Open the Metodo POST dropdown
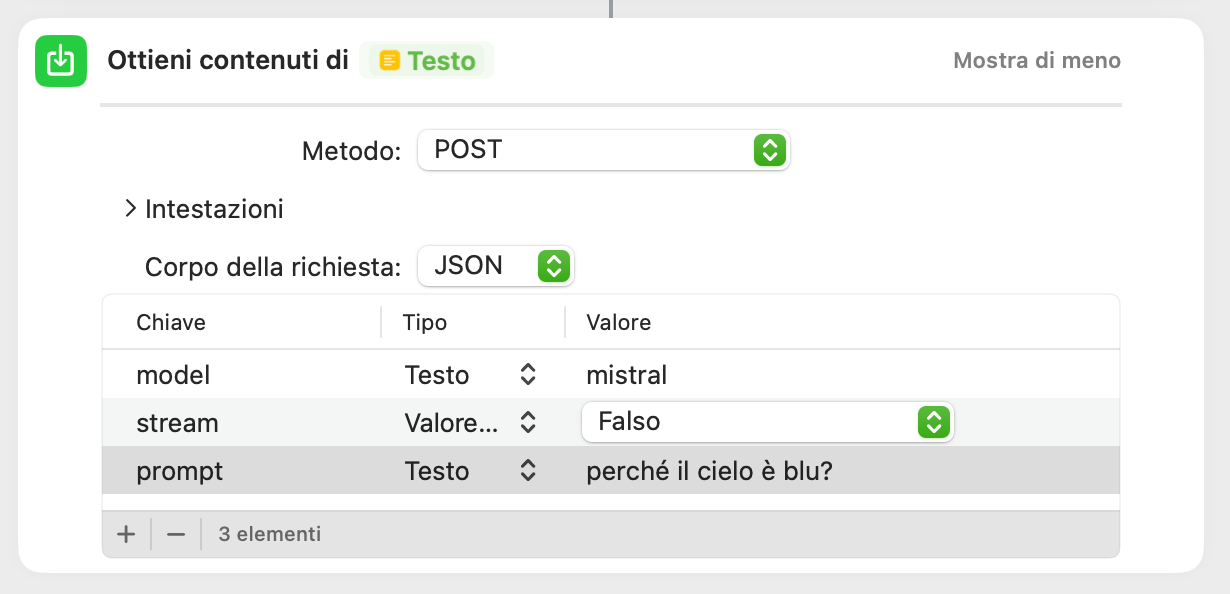 click(603, 151)
